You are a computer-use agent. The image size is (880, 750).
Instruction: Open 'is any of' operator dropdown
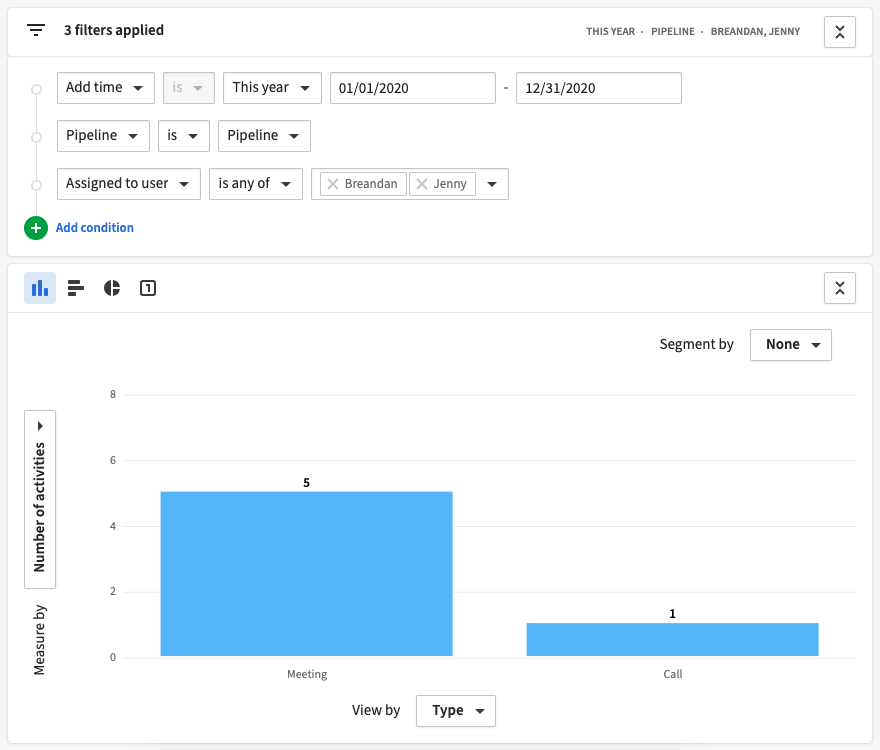coord(256,184)
